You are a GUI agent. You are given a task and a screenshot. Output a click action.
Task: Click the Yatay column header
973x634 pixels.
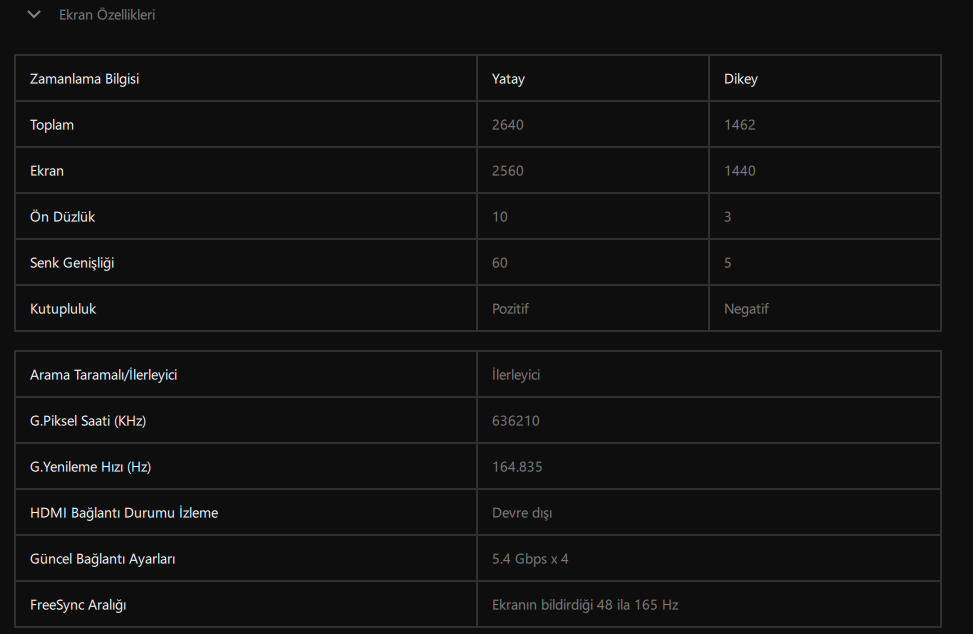point(508,79)
